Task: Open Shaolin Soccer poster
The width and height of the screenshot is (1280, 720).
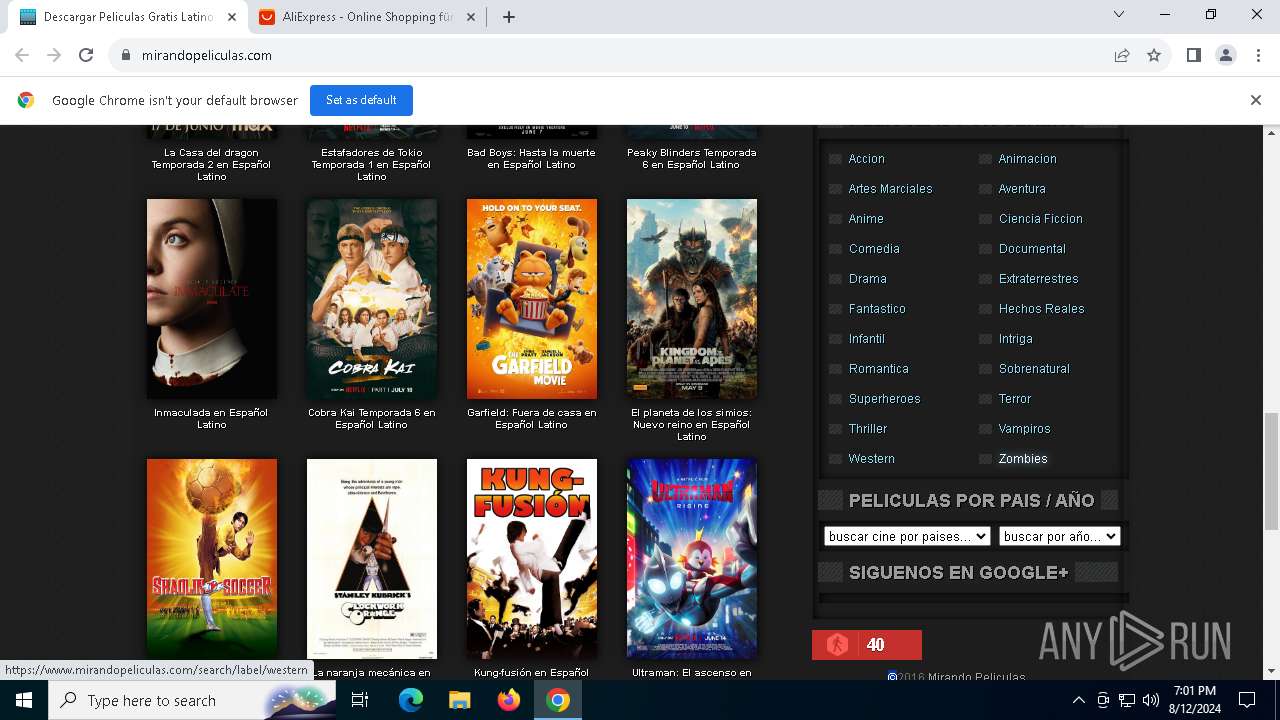Action: pyautogui.click(x=212, y=558)
